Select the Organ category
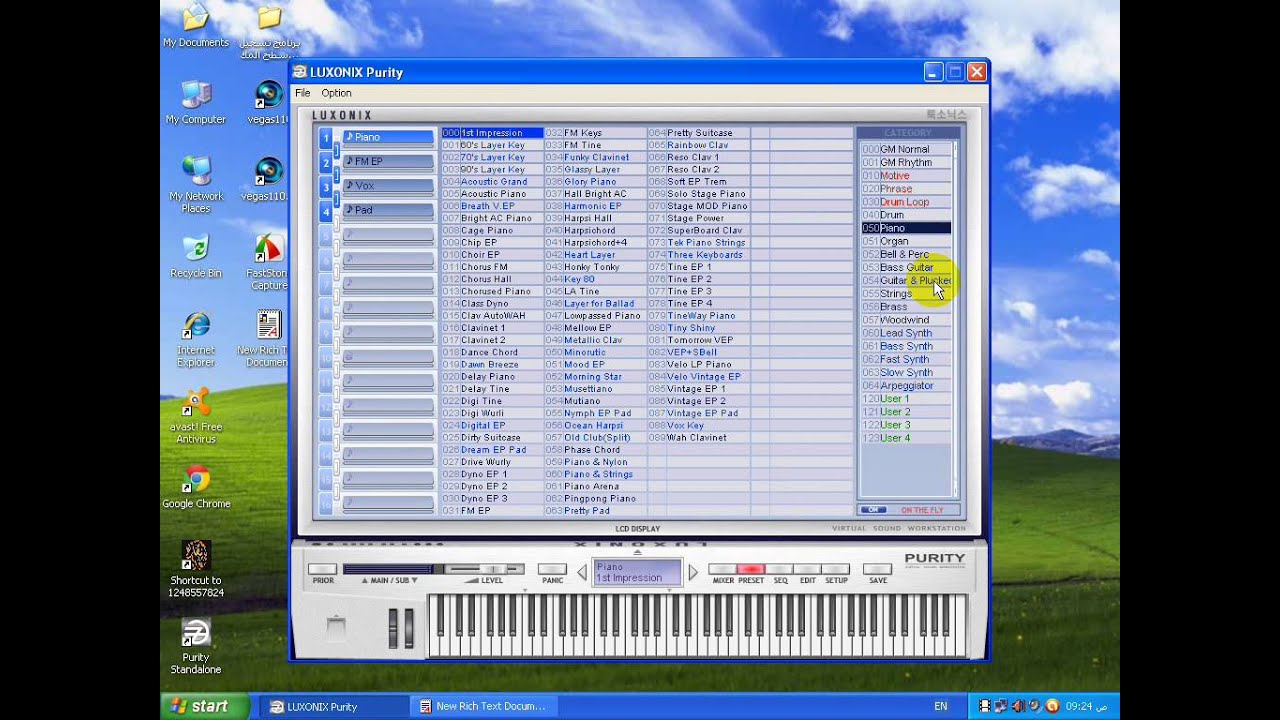Viewport: 1280px width, 720px height. (905, 241)
